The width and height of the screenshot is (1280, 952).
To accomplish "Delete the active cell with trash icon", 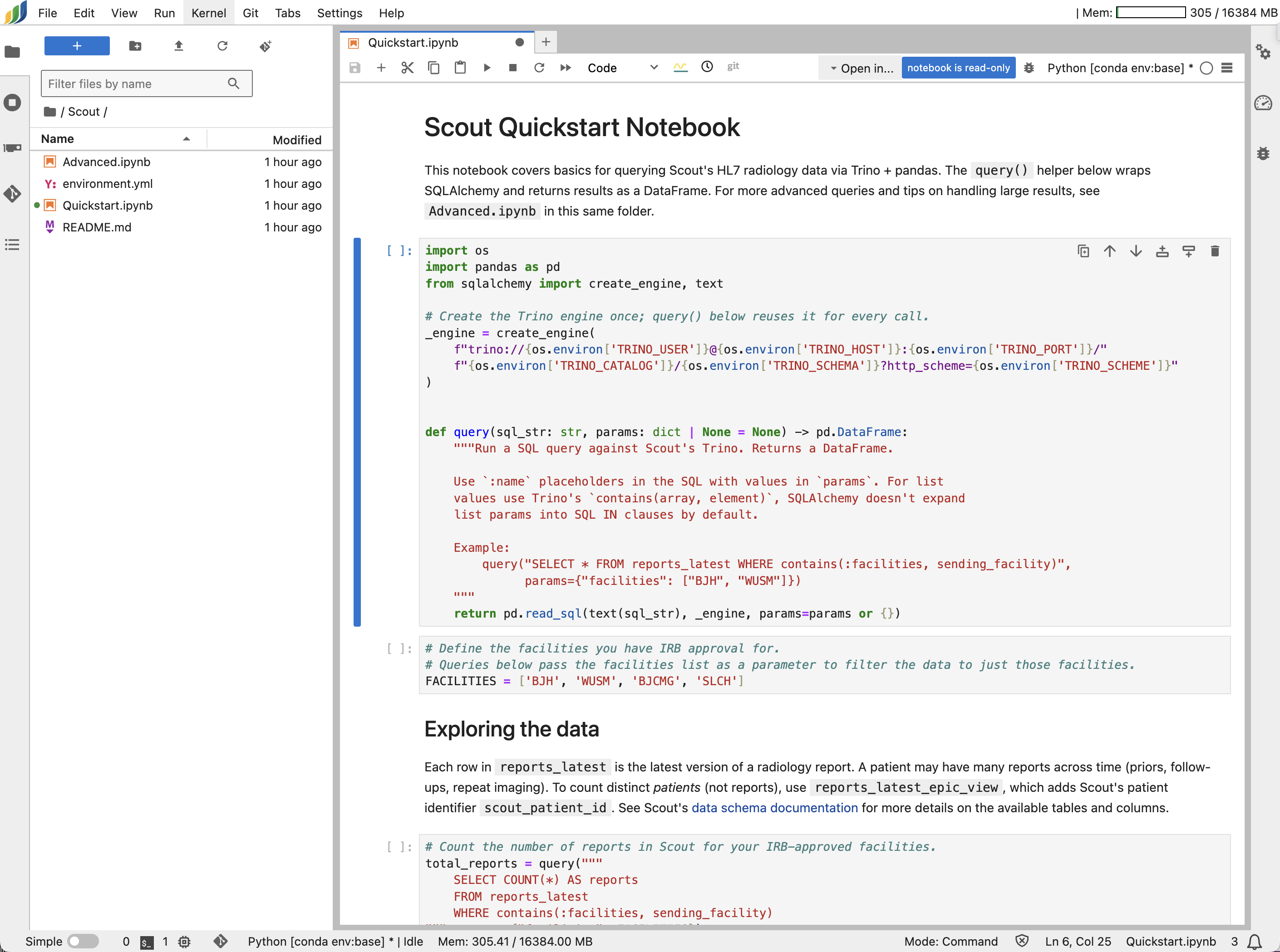I will [1215, 251].
